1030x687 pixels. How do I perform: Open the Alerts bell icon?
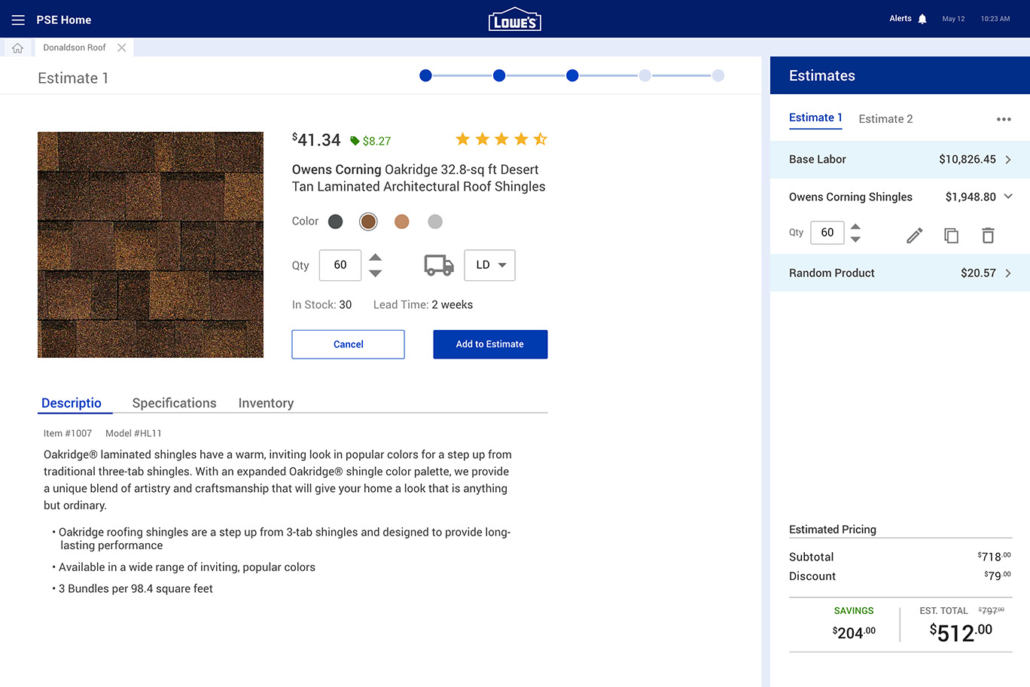tap(922, 19)
